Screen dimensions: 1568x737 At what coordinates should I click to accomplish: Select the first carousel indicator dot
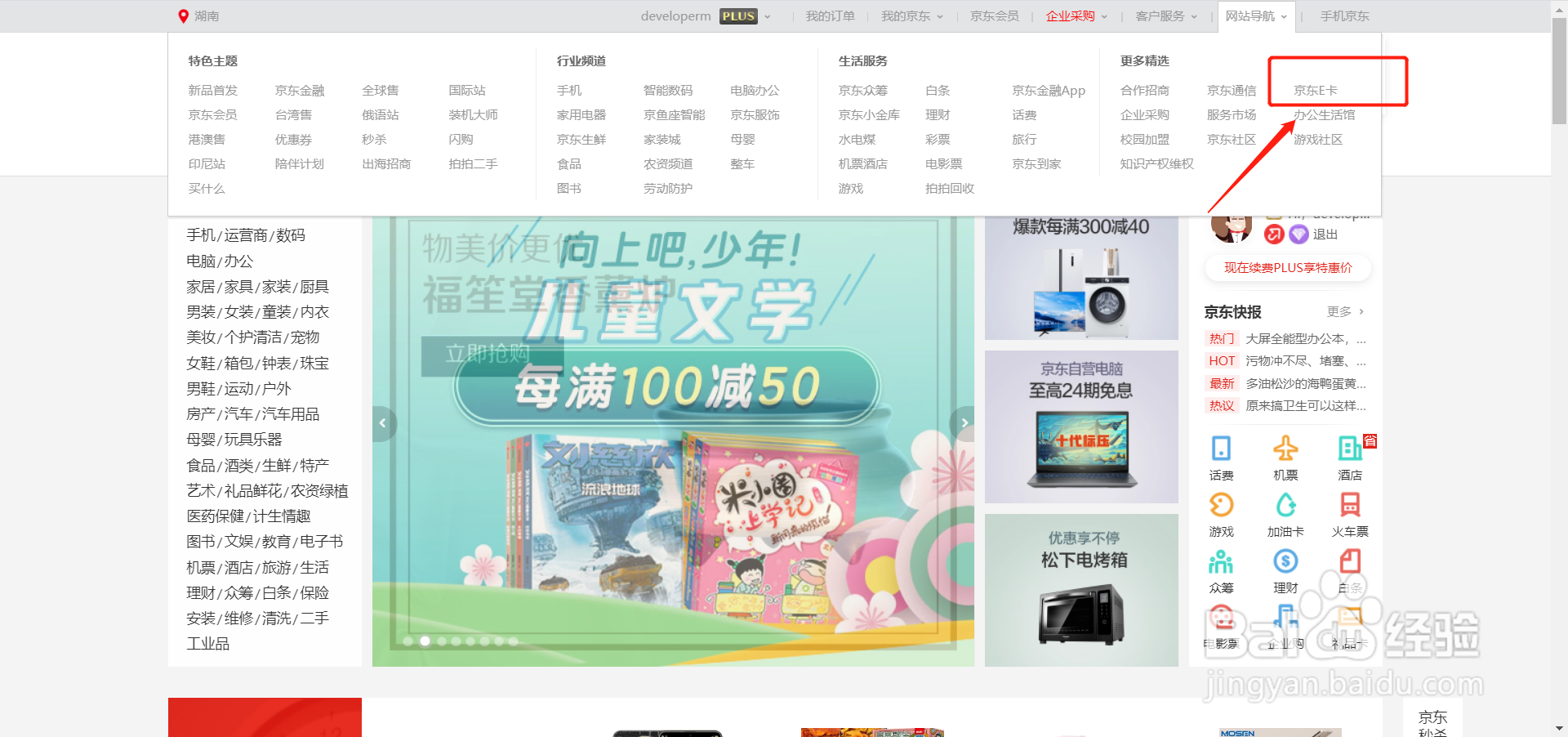coord(409,641)
